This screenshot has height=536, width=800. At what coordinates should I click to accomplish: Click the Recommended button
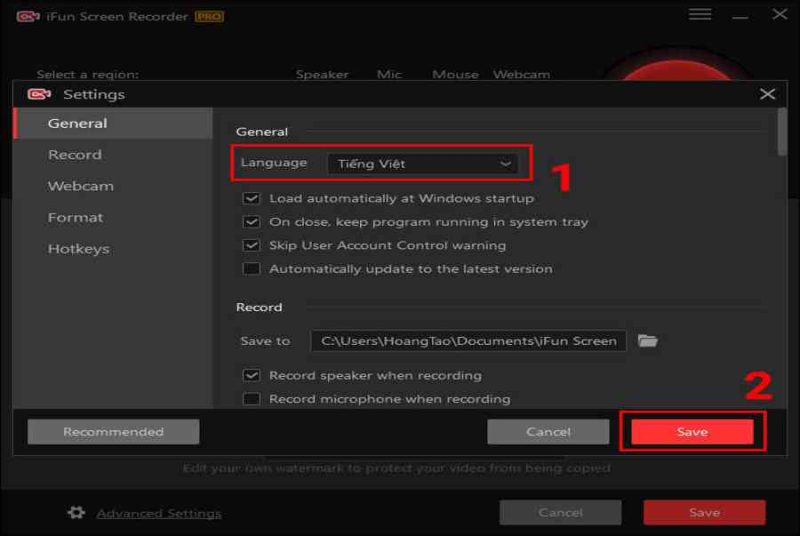point(113,432)
